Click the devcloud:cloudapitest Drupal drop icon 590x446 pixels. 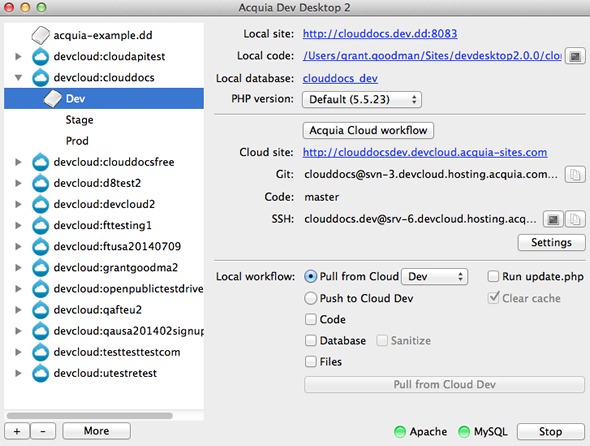tap(40, 56)
